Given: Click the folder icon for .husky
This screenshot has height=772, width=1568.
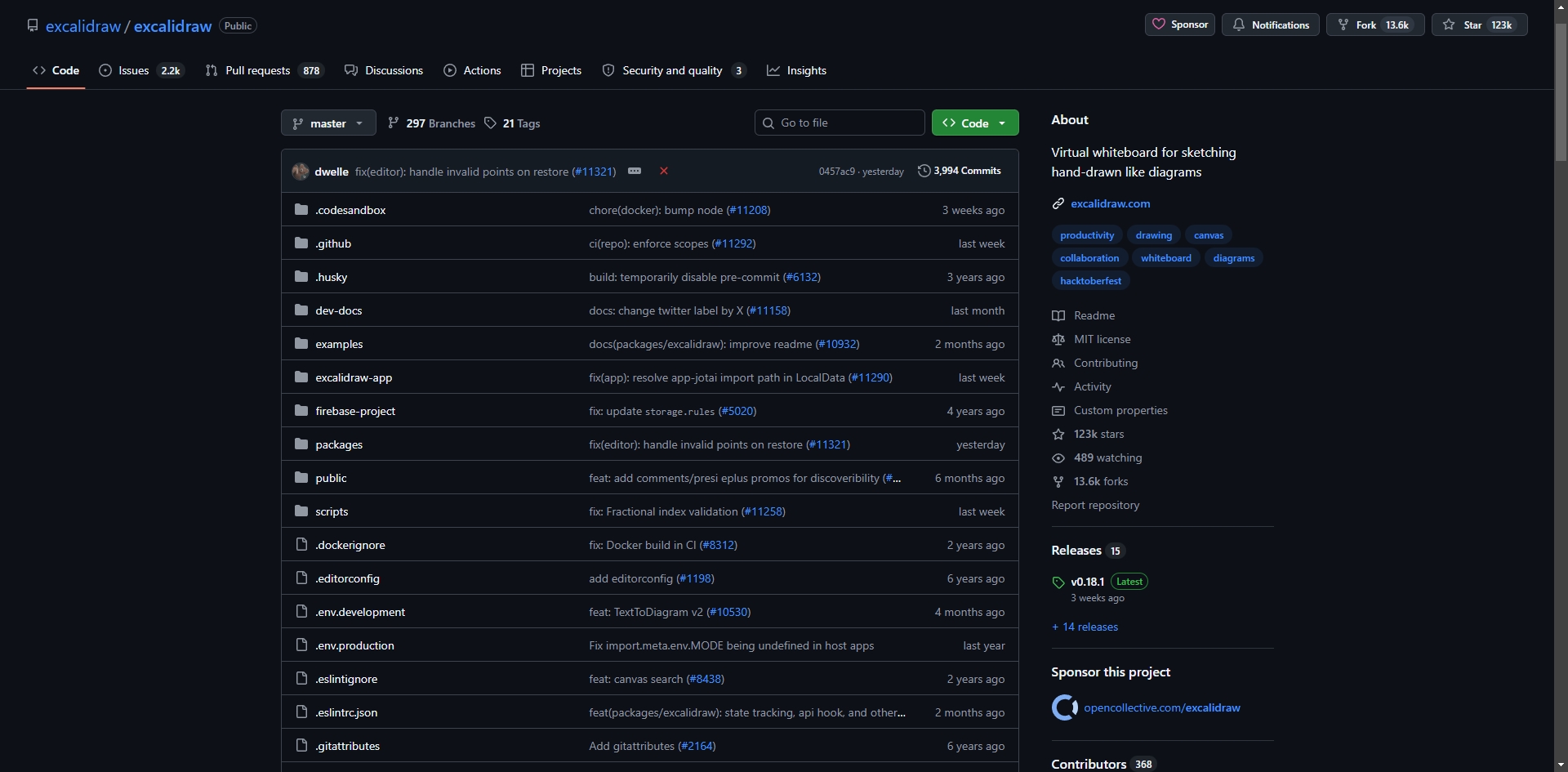Looking at the screenshot, I should [x=301, y=277].
